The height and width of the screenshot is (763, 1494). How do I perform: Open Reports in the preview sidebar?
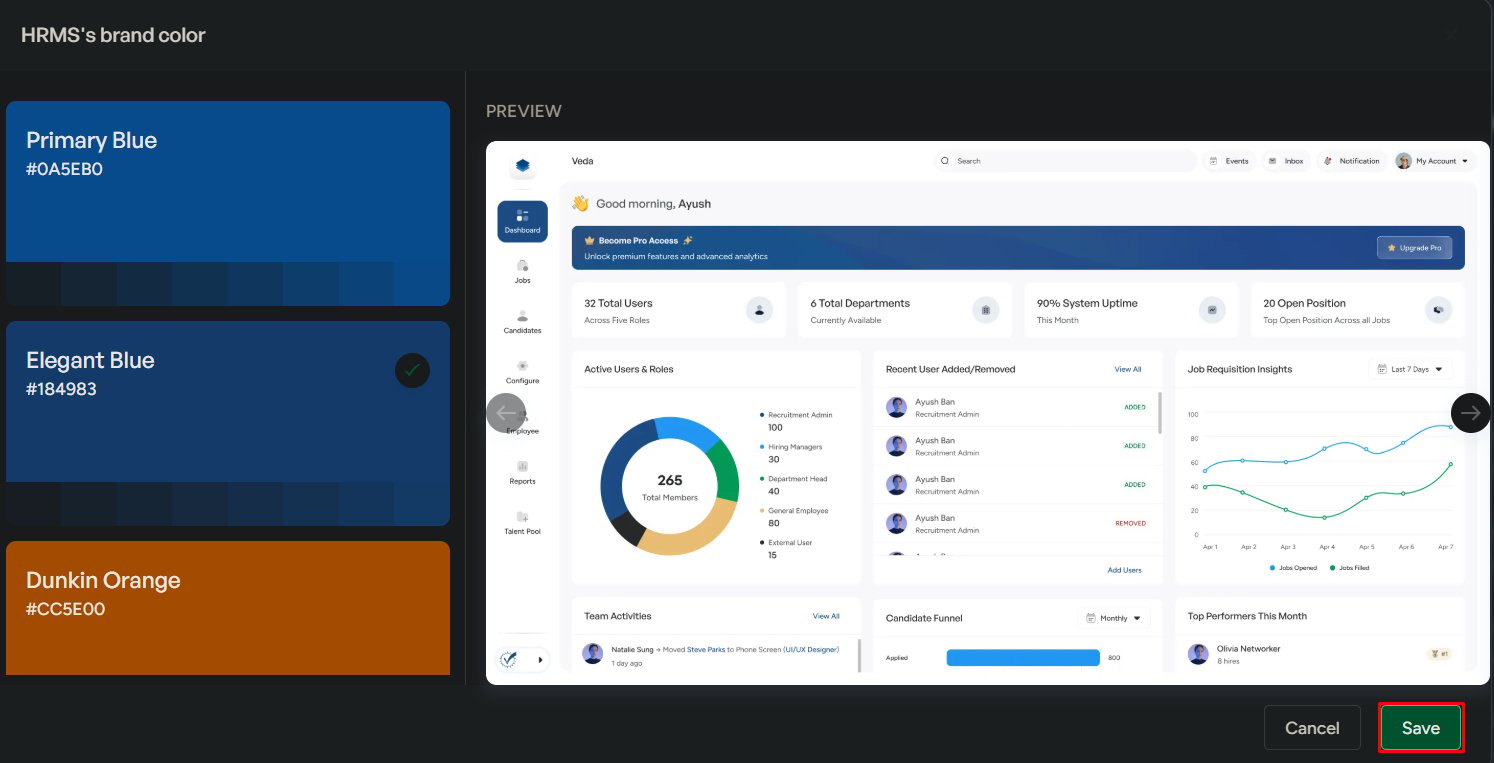(x=522, y=472)
